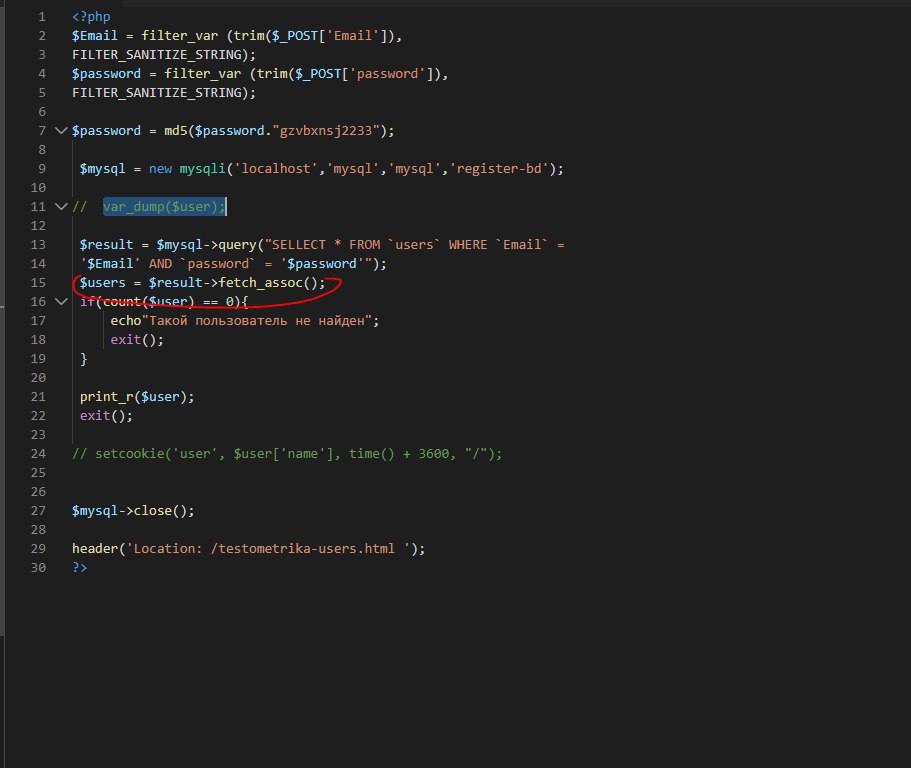Click $mysql->close(); on line 27
Screen dimensions: 911x768
click(x=133, y=511)
